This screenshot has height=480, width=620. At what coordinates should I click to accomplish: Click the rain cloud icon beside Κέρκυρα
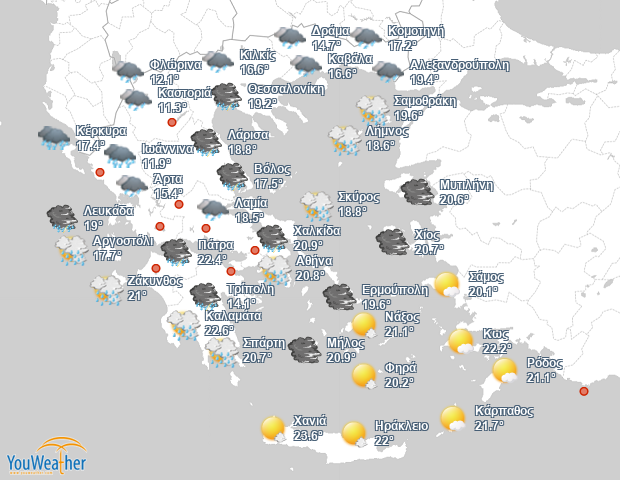click(x=53, y=137)
